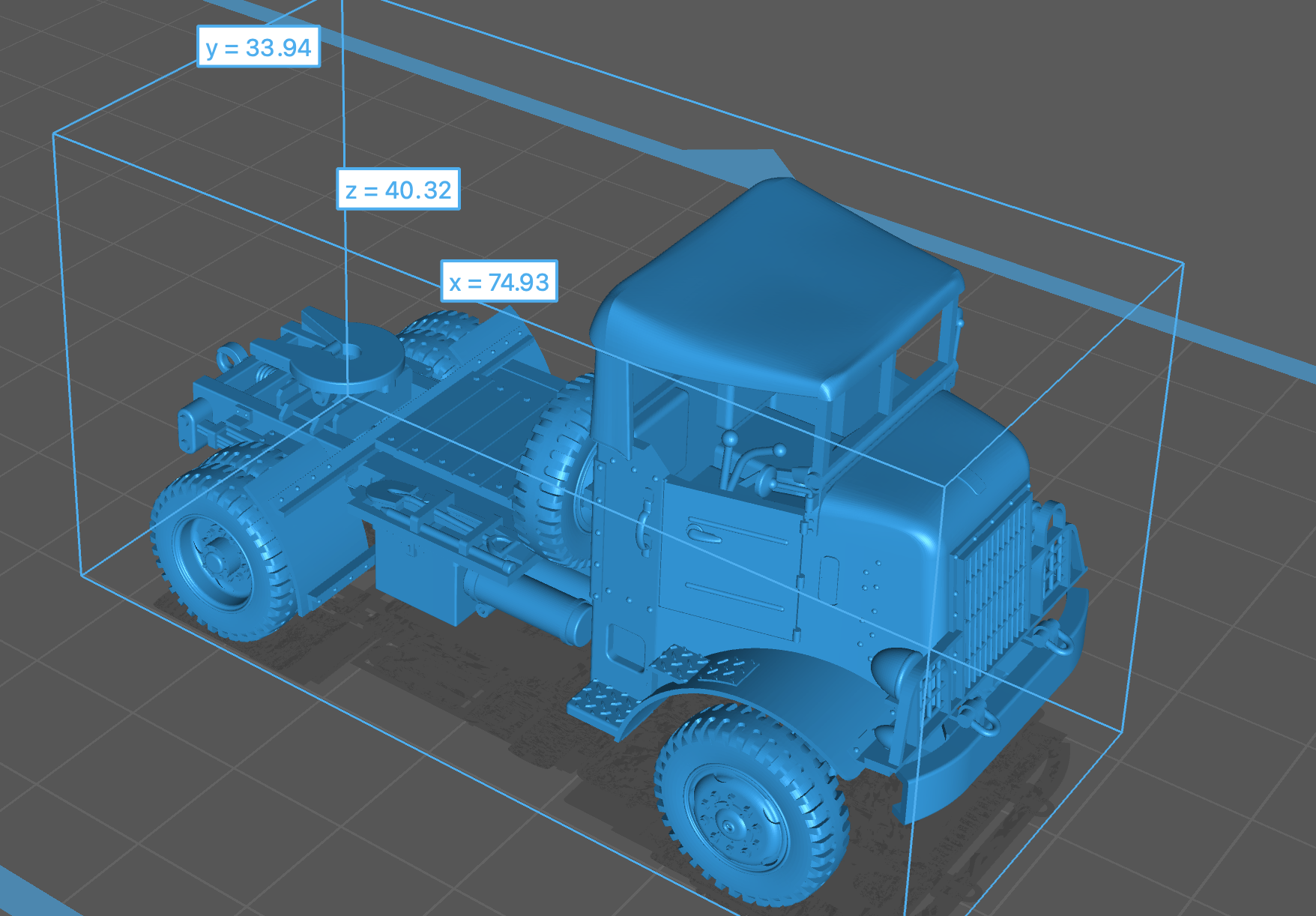
Task: Click the z = 40.32 dimension label
Action: [398, 190]
